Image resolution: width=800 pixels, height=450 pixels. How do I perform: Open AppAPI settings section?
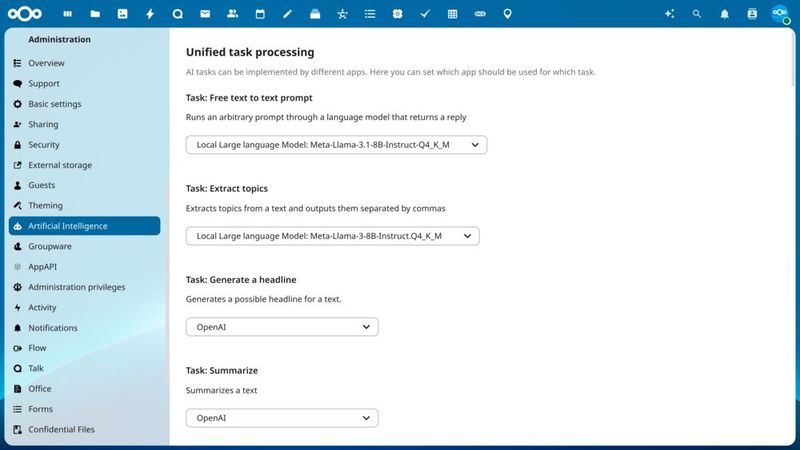(84, 267)
